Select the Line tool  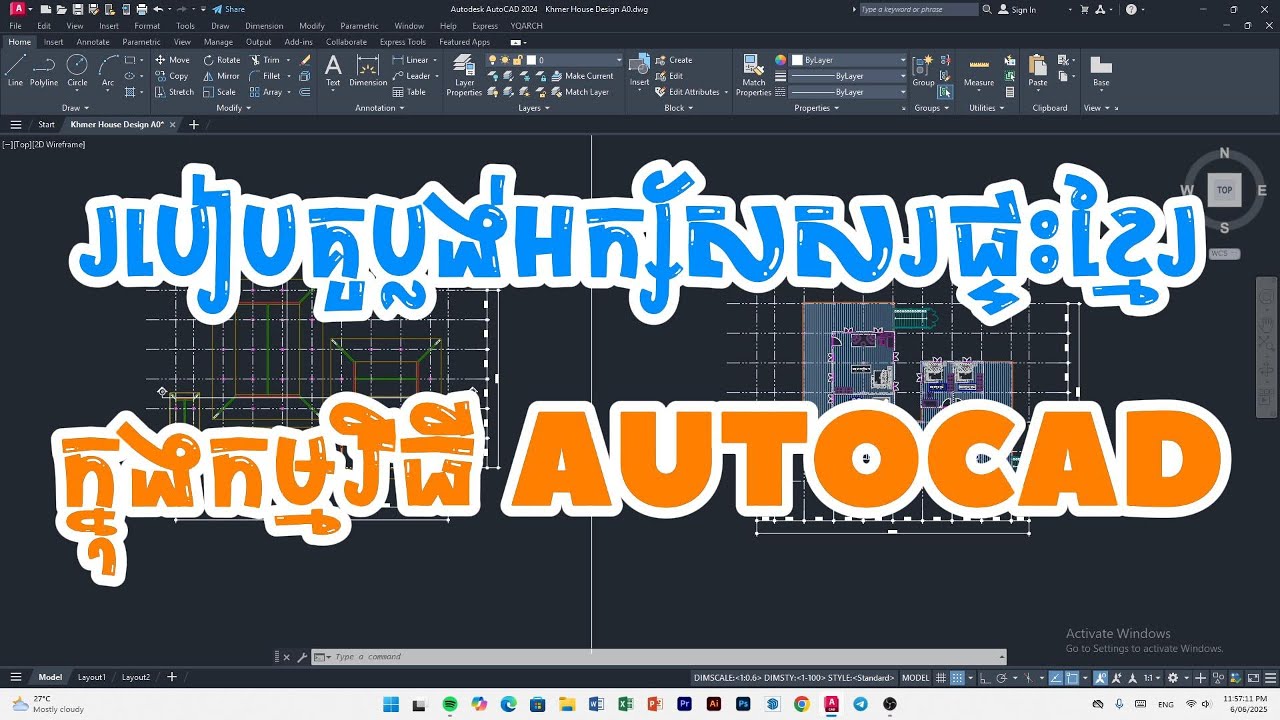click(15, 70)
